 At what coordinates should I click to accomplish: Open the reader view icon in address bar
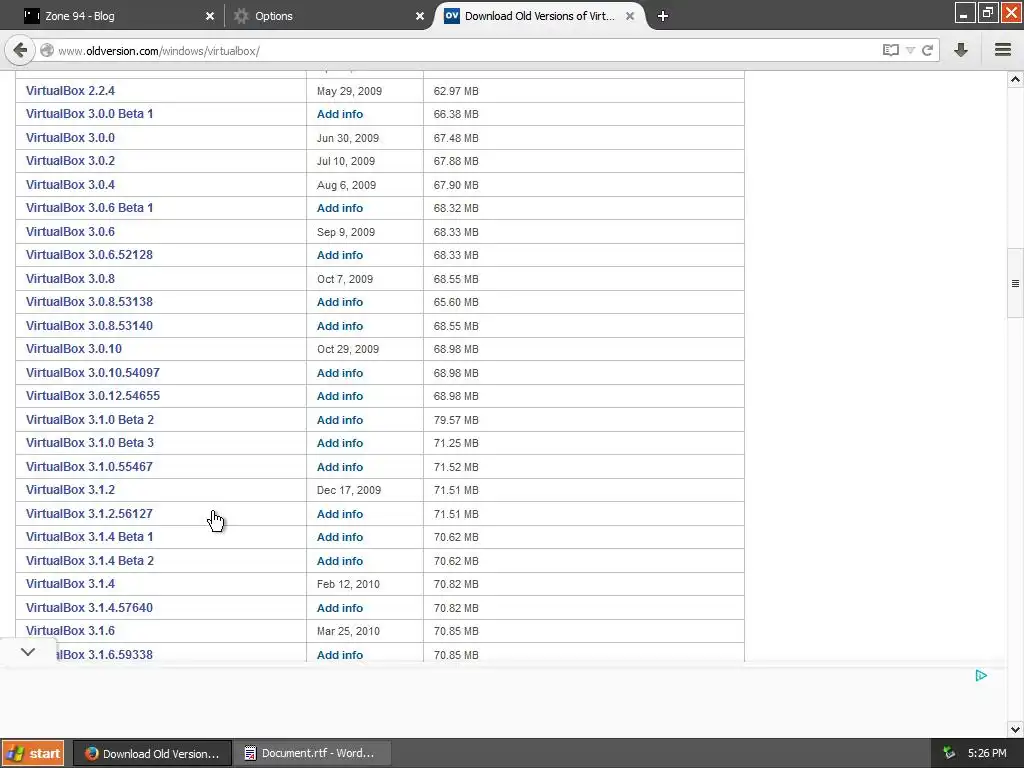click(x=890, y=50)
